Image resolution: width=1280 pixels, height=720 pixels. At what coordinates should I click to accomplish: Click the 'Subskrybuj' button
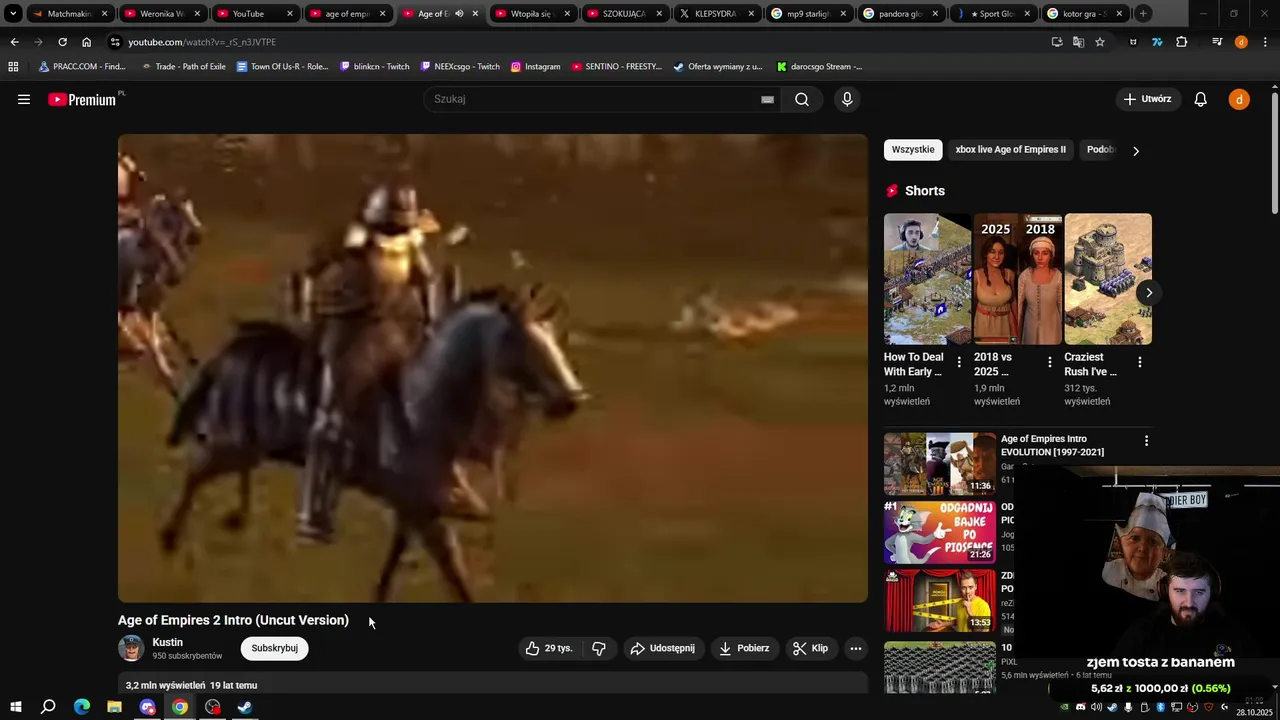tap(275, 648)
